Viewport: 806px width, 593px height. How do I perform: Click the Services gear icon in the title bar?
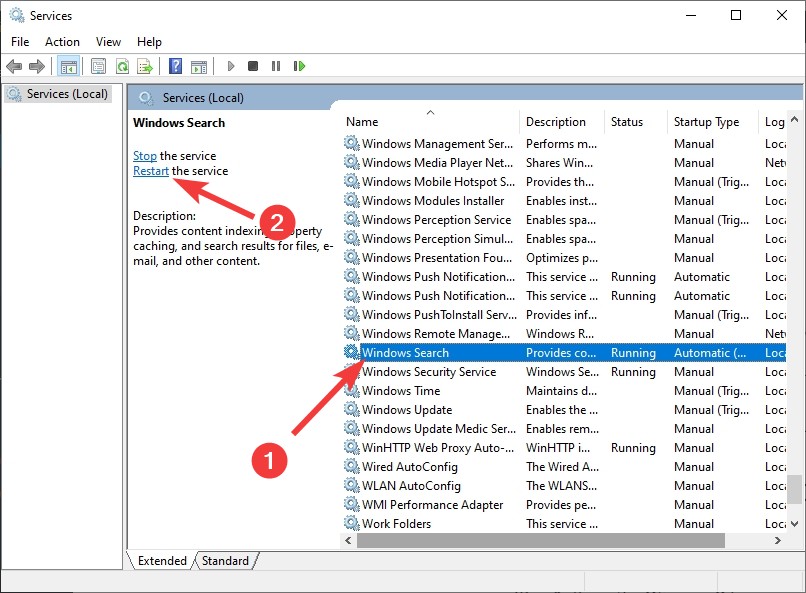pyautogui.click(x=17, y=15)
